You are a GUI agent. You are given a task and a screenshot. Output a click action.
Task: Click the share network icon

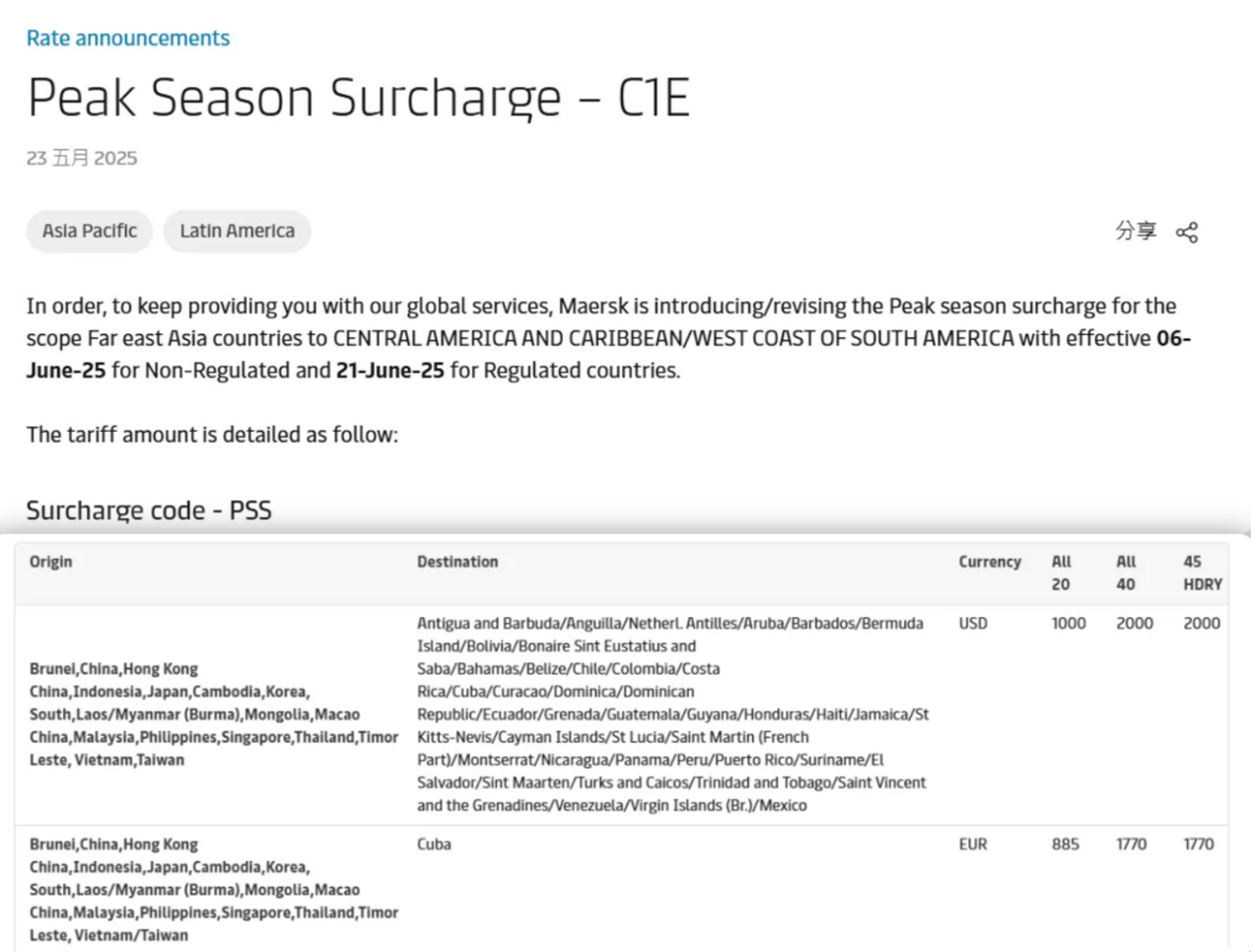1187,233
